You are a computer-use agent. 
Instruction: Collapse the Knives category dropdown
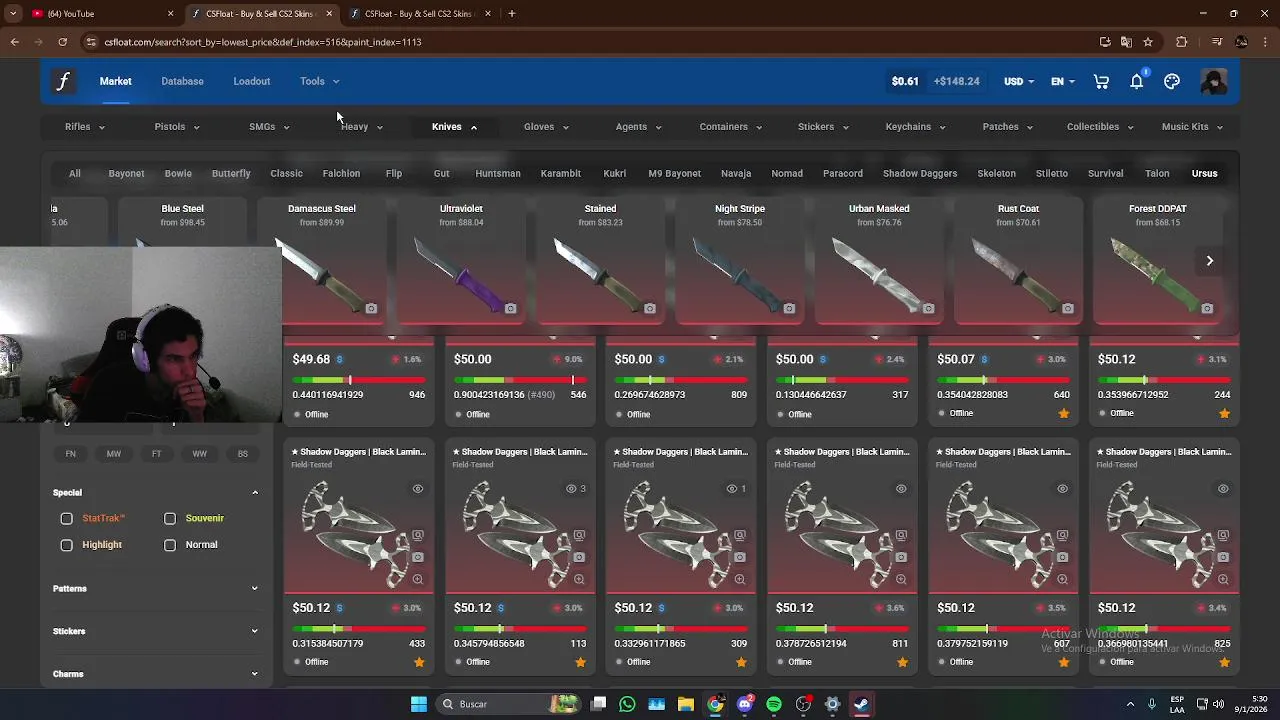tap(454, 127)
